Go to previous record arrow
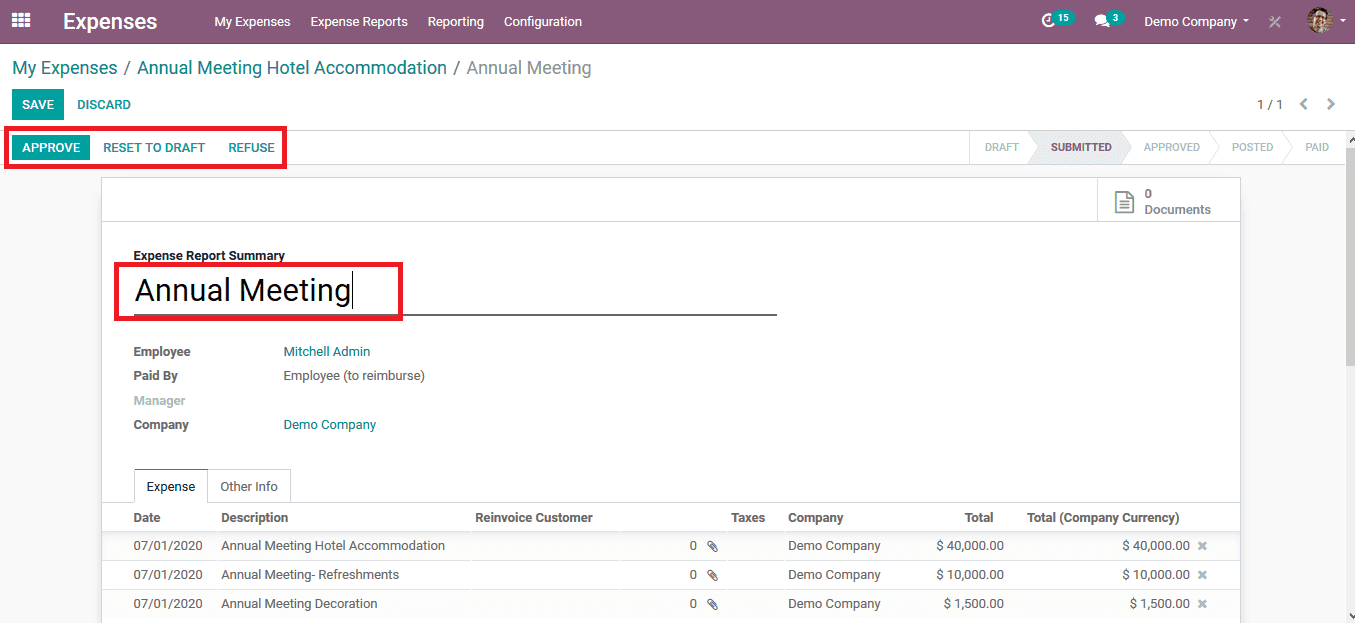The image size is (1355, 623). [x=1304, y=104]
